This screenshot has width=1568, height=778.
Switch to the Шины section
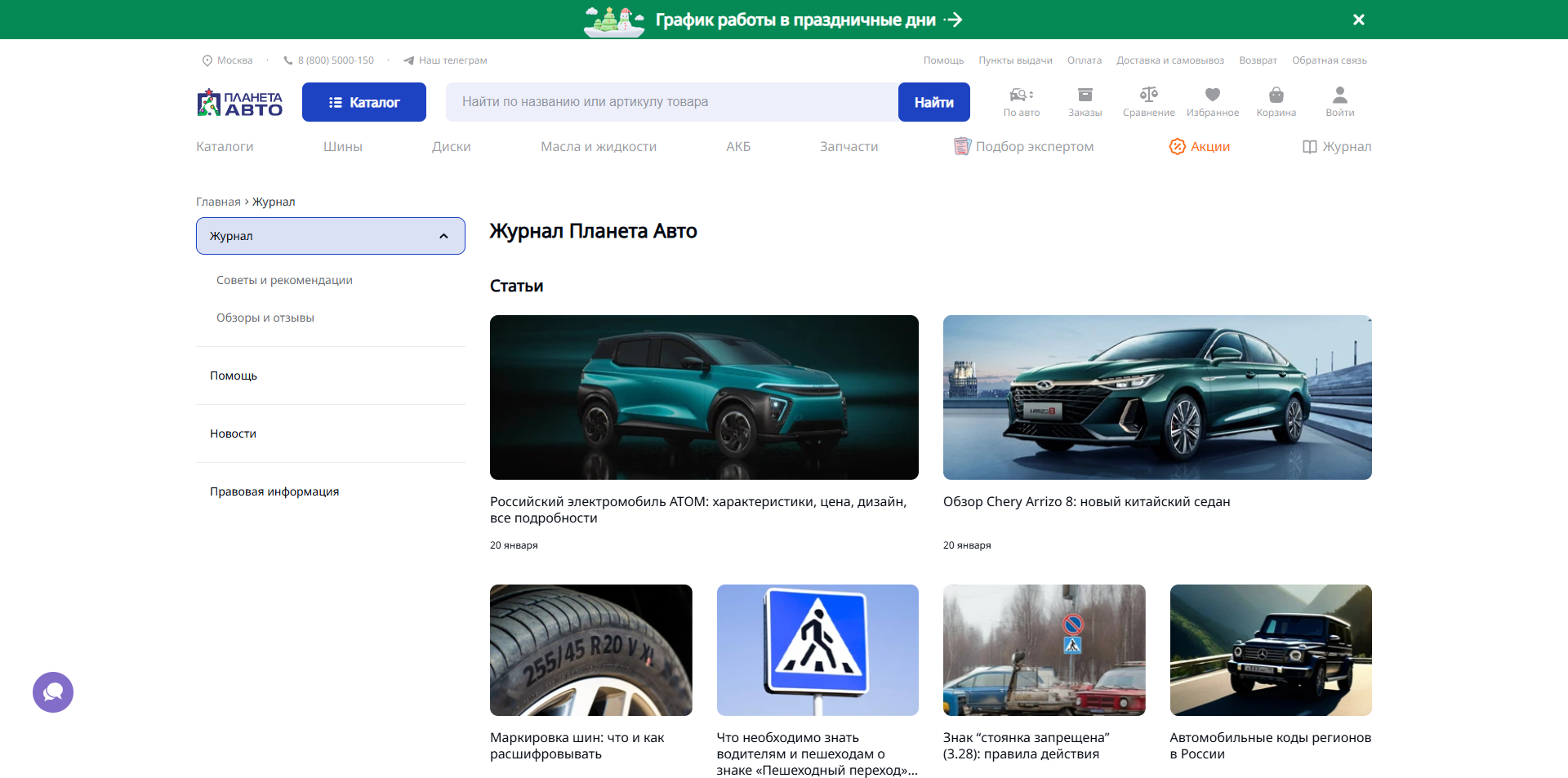(x=342, y=146)
